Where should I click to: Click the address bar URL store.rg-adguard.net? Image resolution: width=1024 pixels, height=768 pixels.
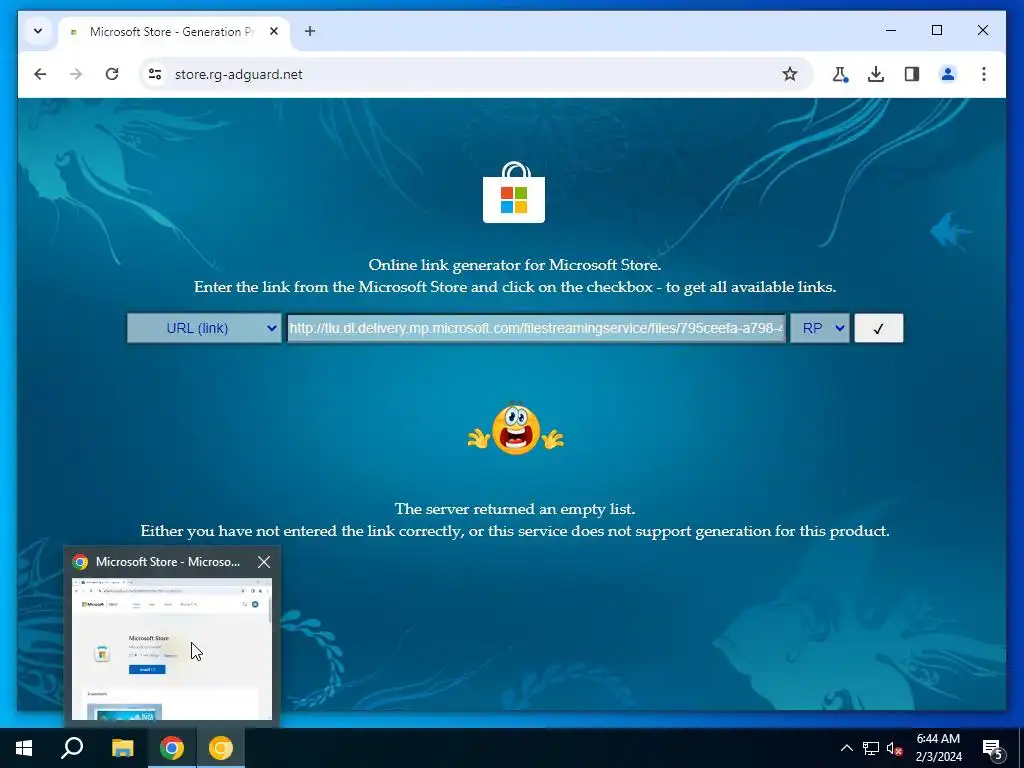(238, 74)
